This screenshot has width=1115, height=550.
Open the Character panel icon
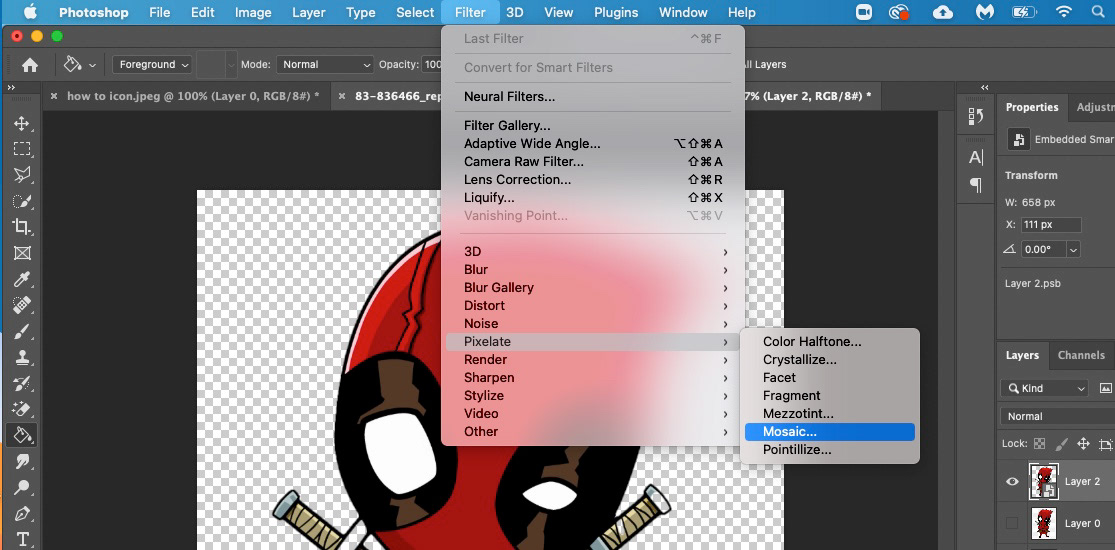tap(976, 158)
